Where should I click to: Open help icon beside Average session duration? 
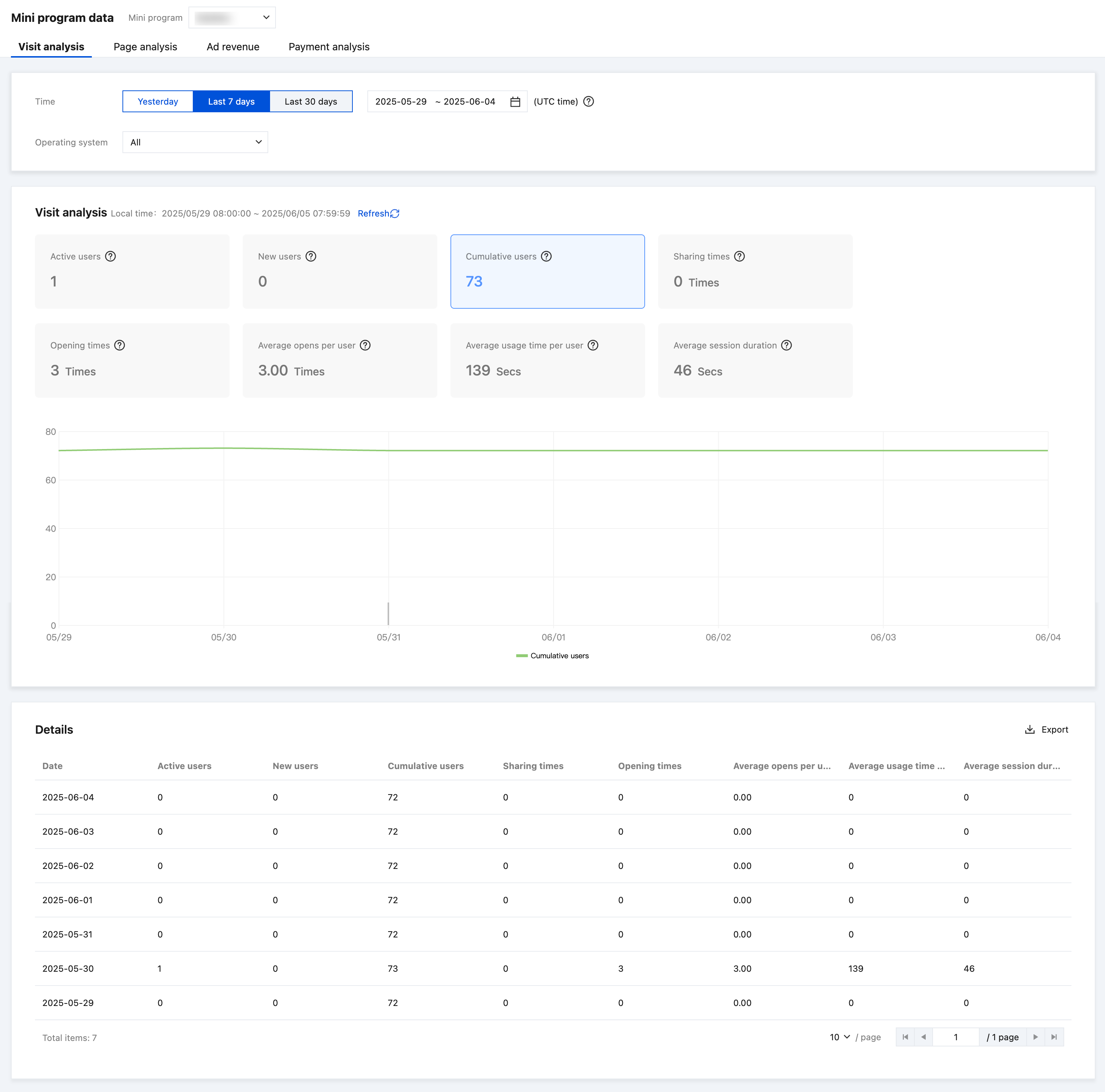(786, 346)
